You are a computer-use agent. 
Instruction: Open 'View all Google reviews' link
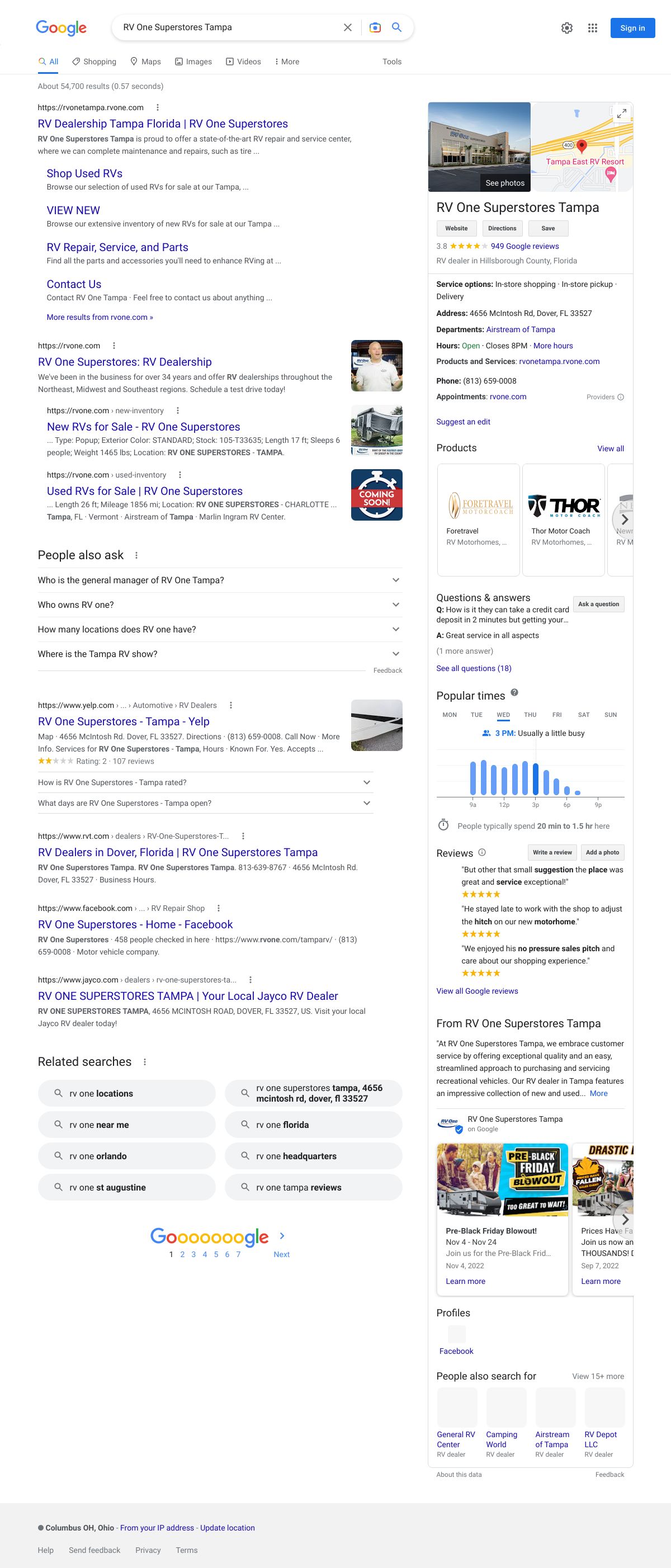pyautogui.click(x=477, y=991)
